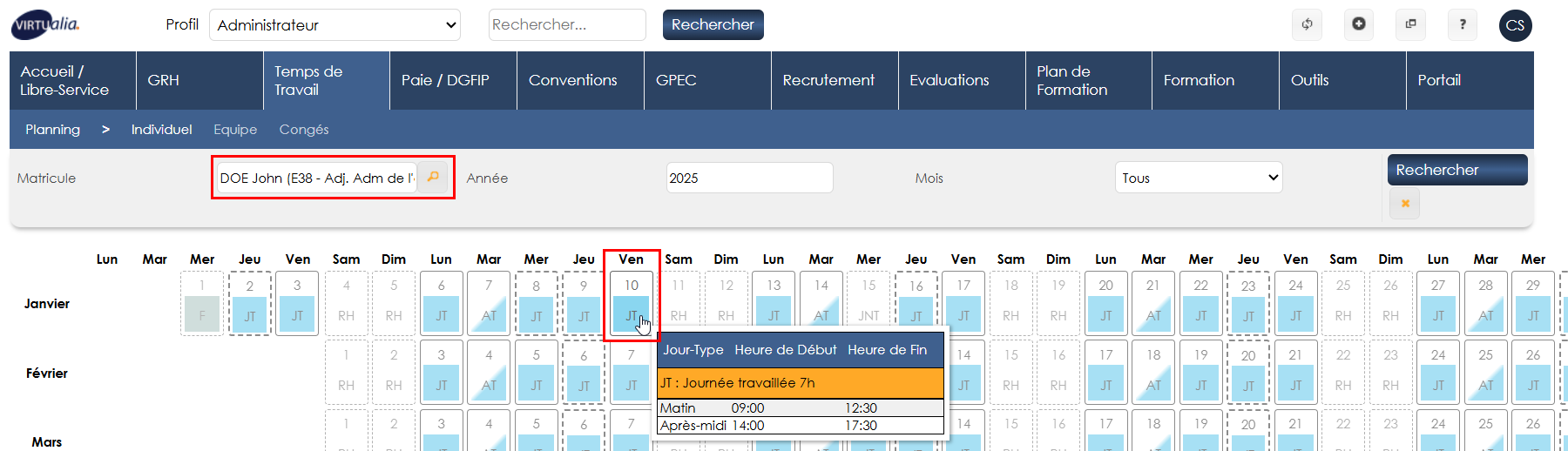Screen dimensions: 1568x451
Task: Click the Virtualia logo
Action: [x=45, y=25]
